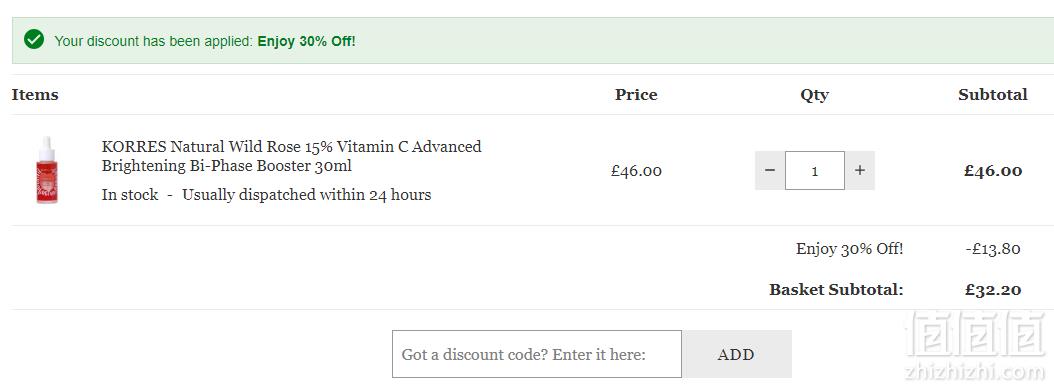This screenshot has height=389, width=1054.
Task: Click the bold 'Enjoy 30% Off!' banner text
Action: (x=307, y=41)
